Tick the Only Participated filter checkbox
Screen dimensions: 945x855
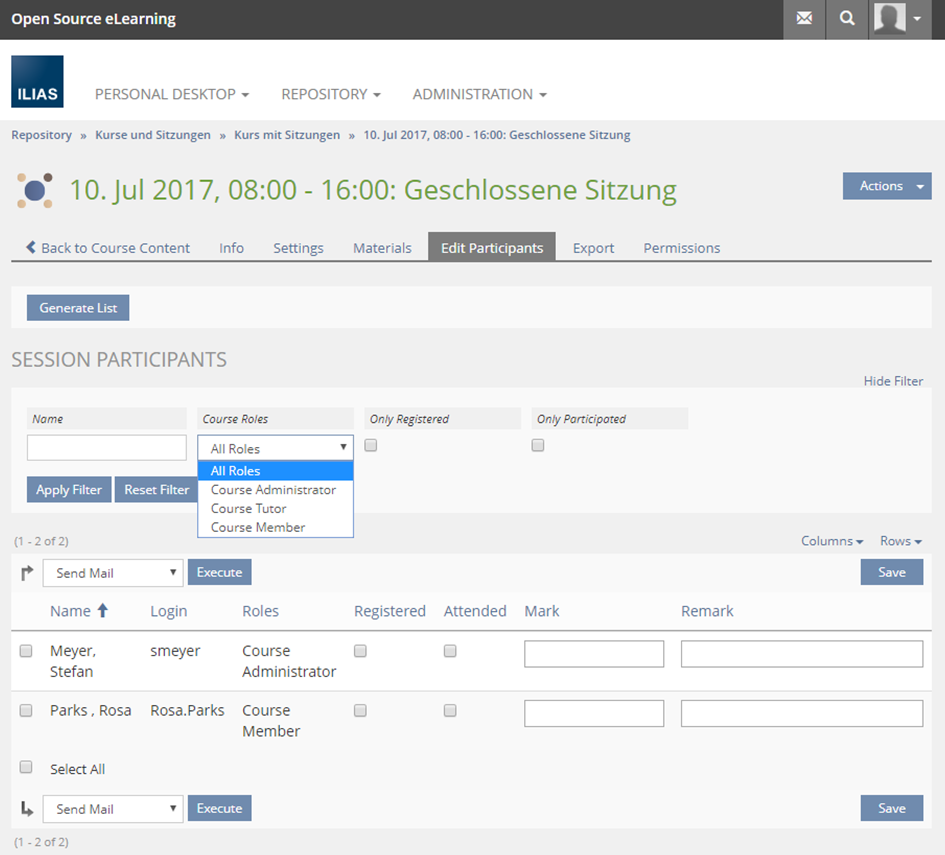click(x=538, y=446)
